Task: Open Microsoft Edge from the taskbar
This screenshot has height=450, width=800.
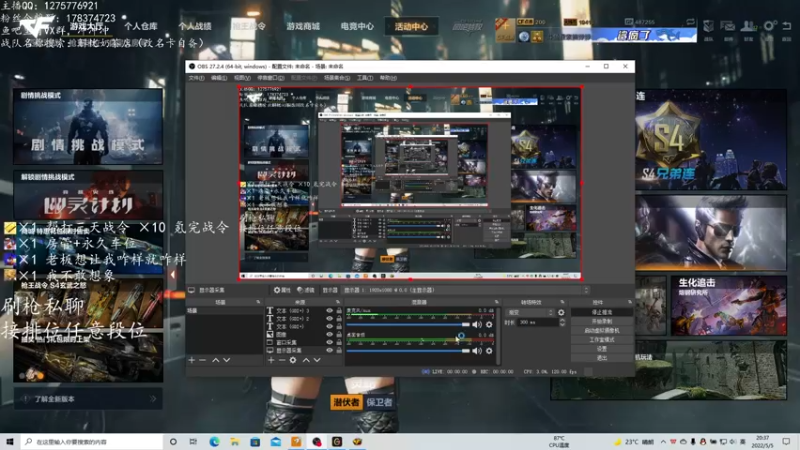Action: (x=214, y=442)
